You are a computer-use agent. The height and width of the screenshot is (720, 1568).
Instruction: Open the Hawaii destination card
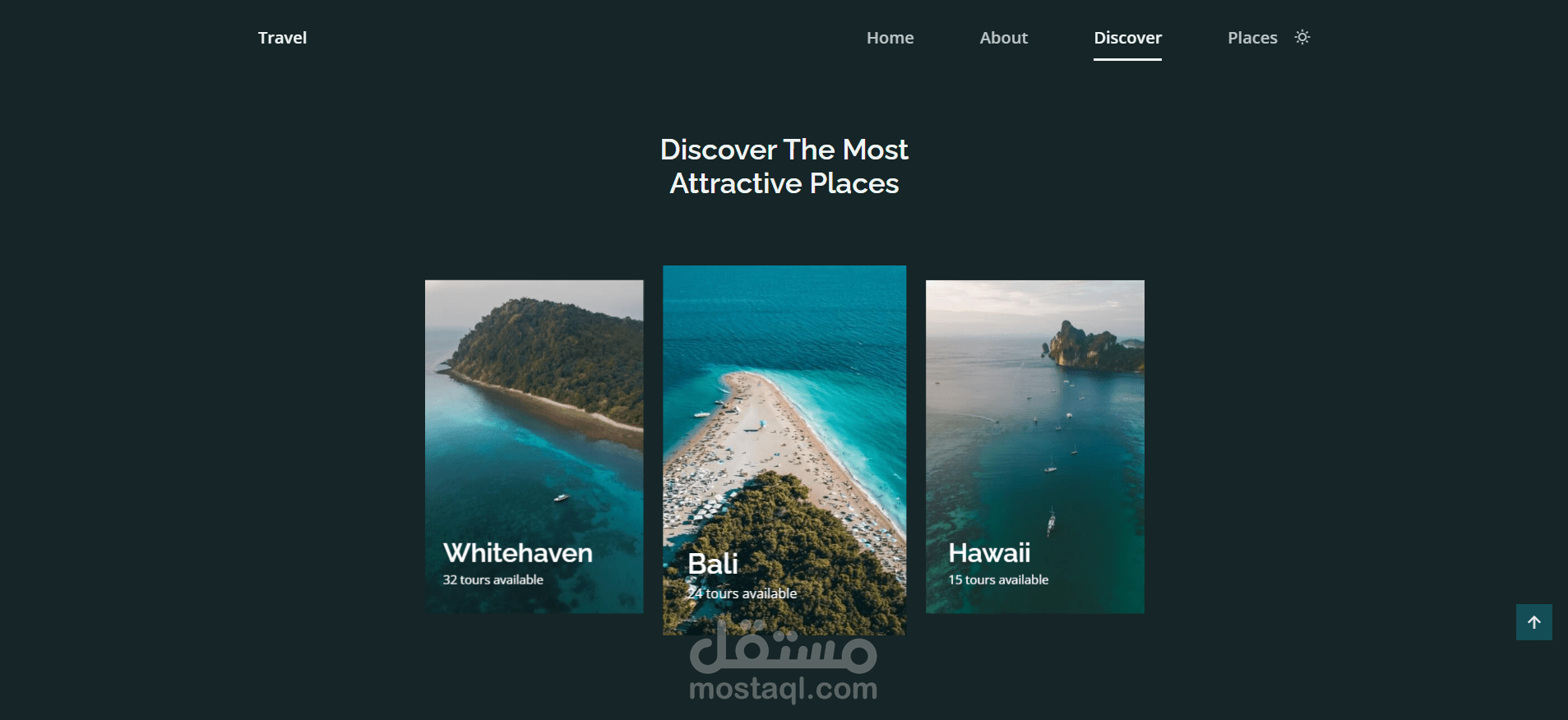point(1035,446)
